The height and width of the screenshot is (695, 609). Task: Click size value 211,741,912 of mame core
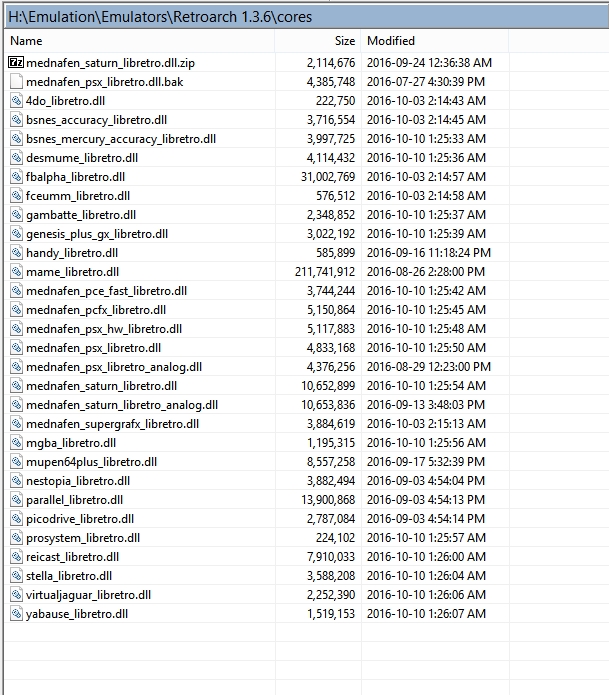(x=325, y=272)
